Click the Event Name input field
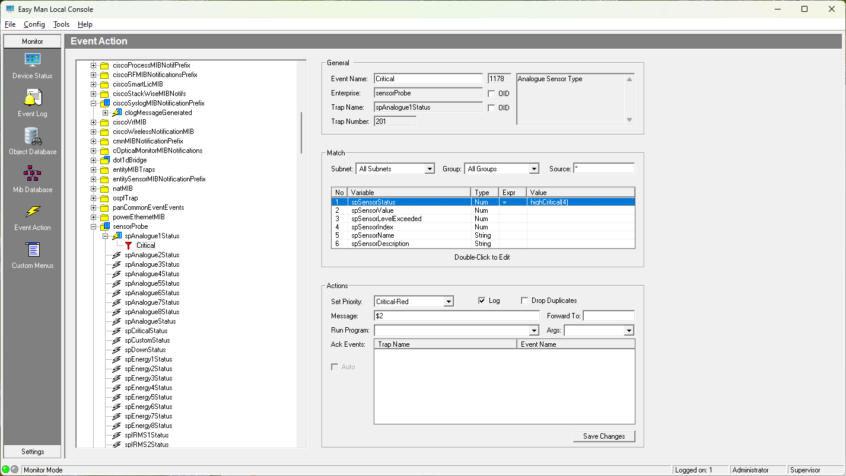Image resolution: width=846 pixels, height=476 pixels. tap(428, 79)
